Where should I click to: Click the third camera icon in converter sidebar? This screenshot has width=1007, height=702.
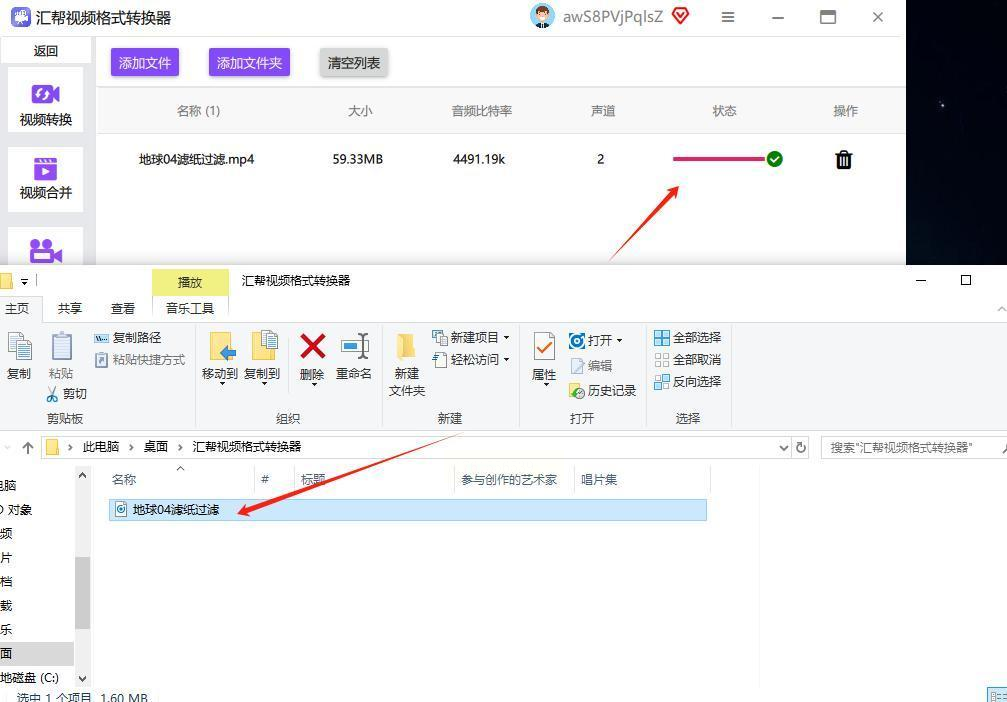46,250
